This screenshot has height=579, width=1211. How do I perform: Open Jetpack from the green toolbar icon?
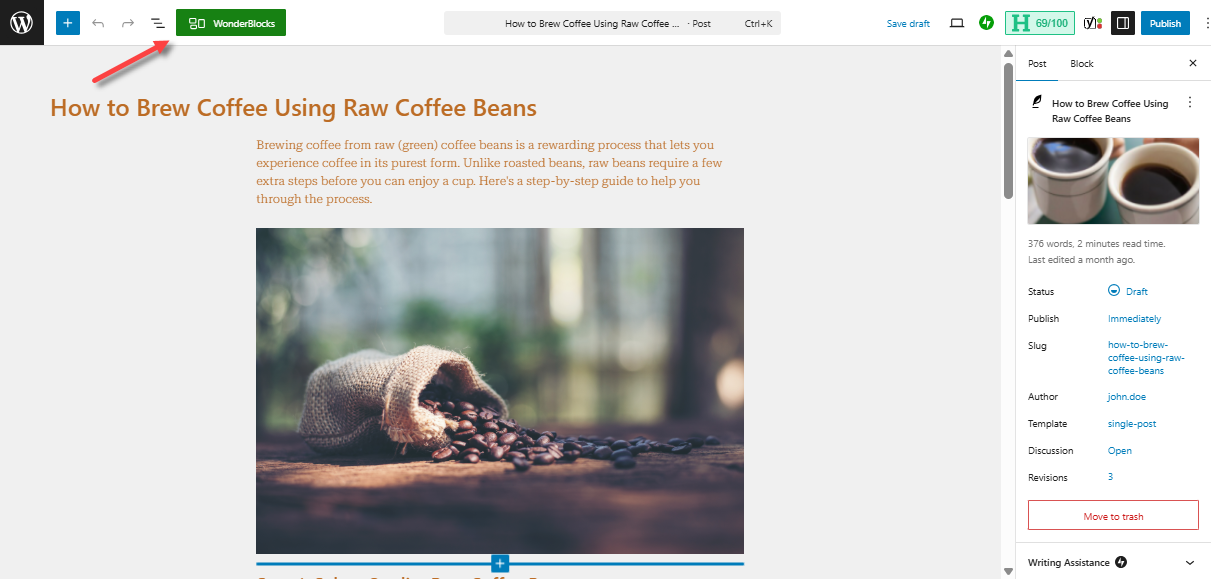[x=986, y=22]
